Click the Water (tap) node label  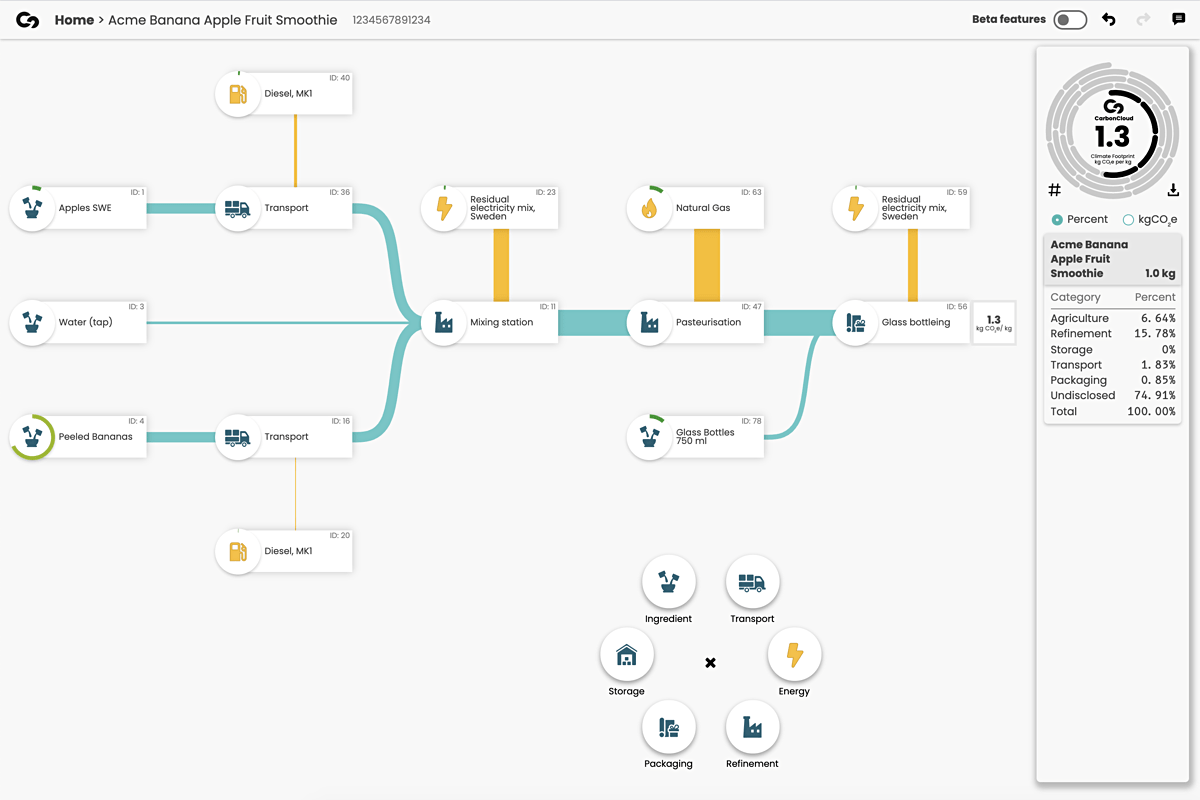click(x=87, y=323)
